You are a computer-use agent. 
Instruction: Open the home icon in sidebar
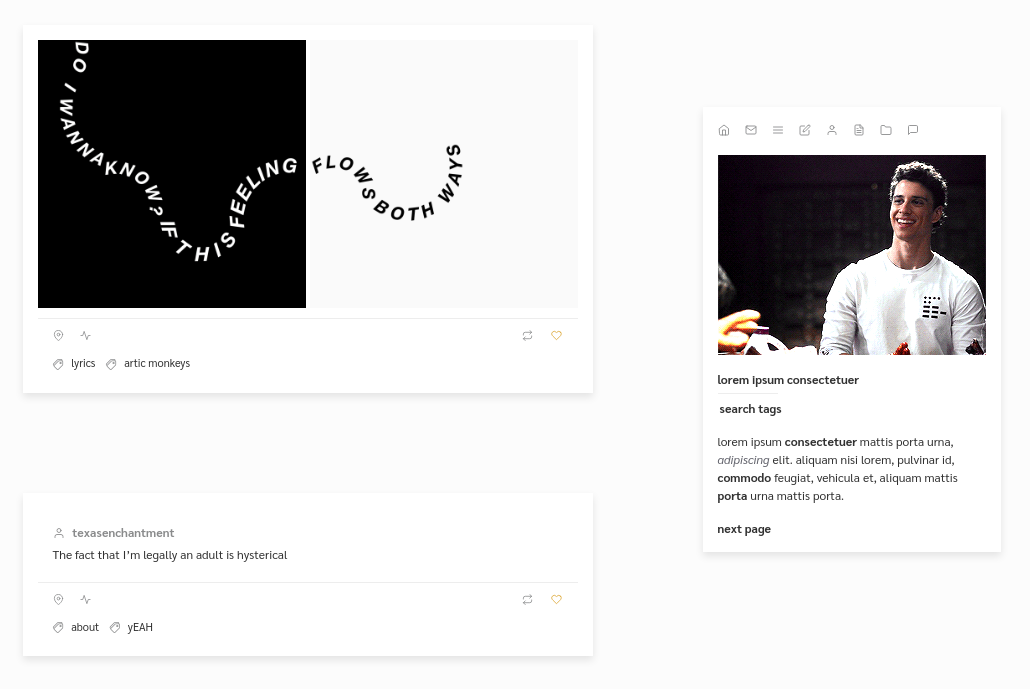tap(724, 130)
